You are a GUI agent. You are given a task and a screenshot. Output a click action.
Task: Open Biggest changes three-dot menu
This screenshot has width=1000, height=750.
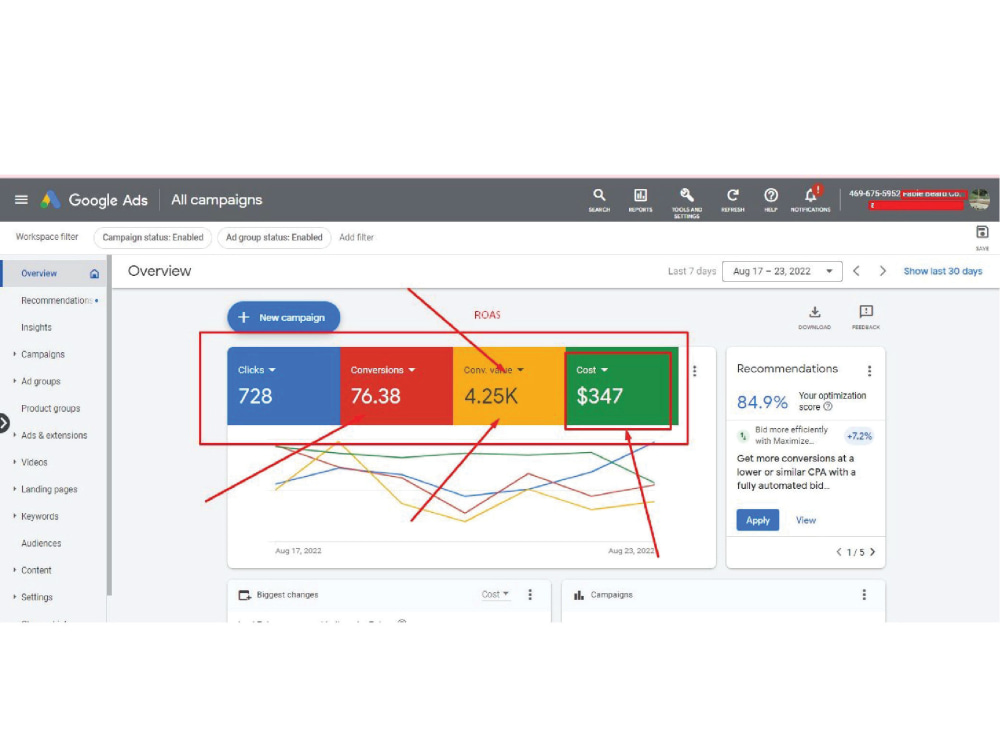530,594
